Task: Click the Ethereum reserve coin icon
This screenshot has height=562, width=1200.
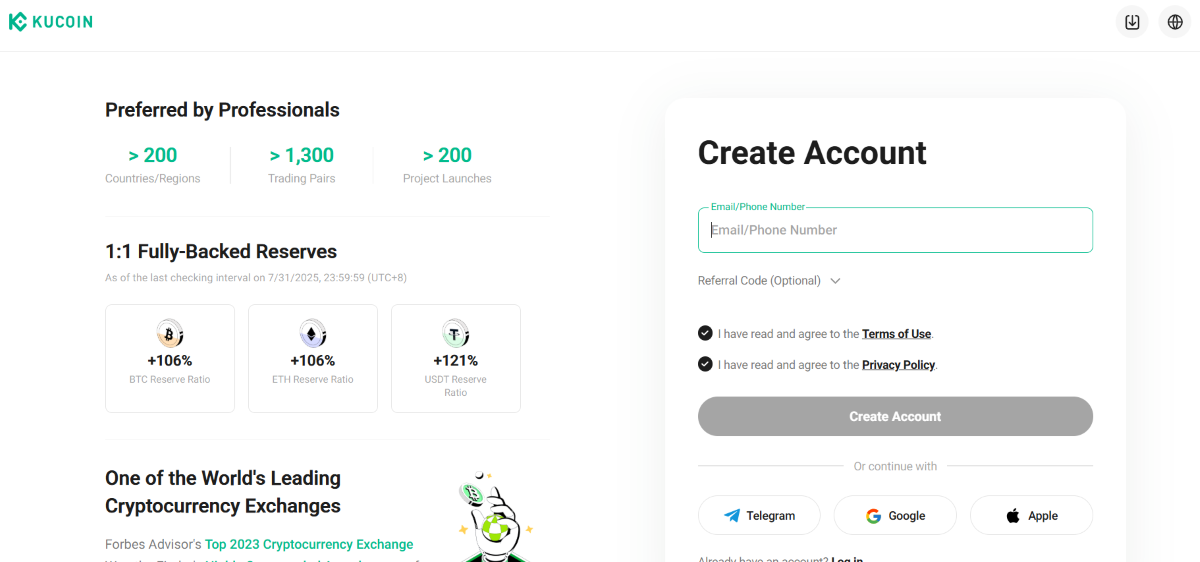Action: pos(313,333)
